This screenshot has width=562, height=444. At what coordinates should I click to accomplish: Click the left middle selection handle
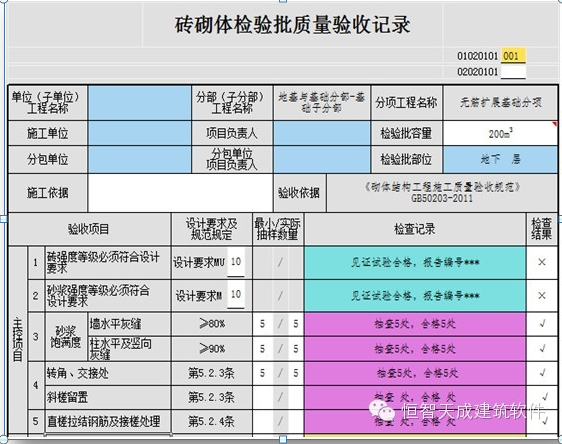point(3,219)
